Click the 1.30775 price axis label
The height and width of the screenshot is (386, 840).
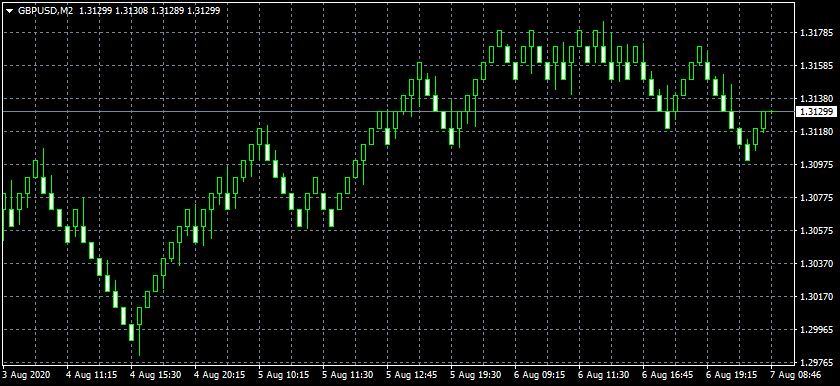815,198
